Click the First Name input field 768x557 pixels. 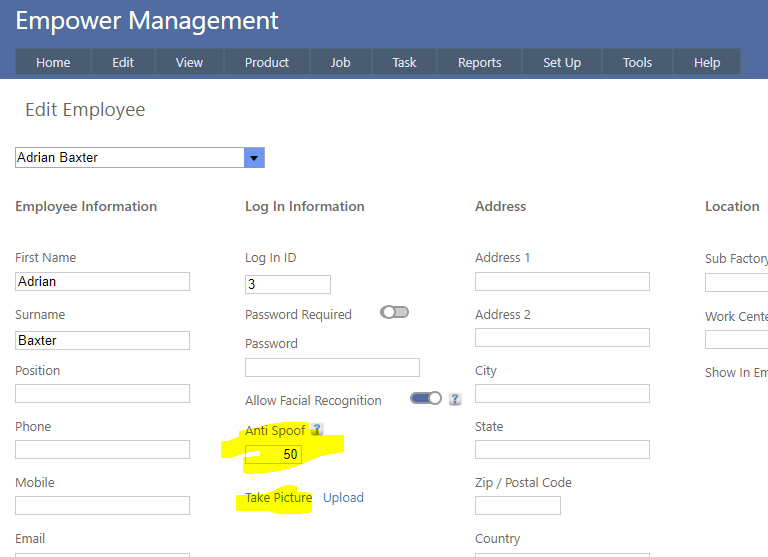click(x=102, y=282)
